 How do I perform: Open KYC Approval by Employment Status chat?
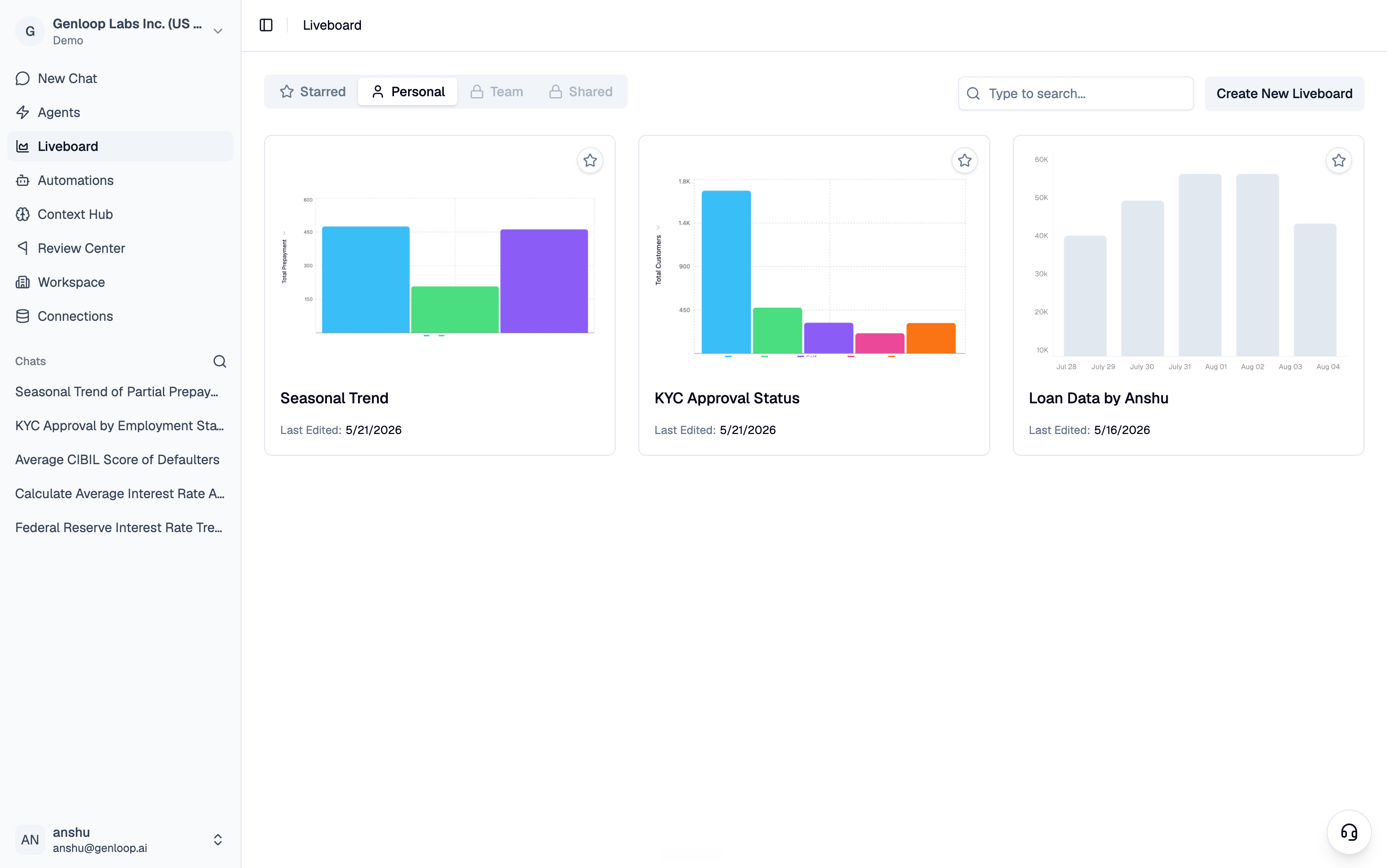click(x=120, y=426)
